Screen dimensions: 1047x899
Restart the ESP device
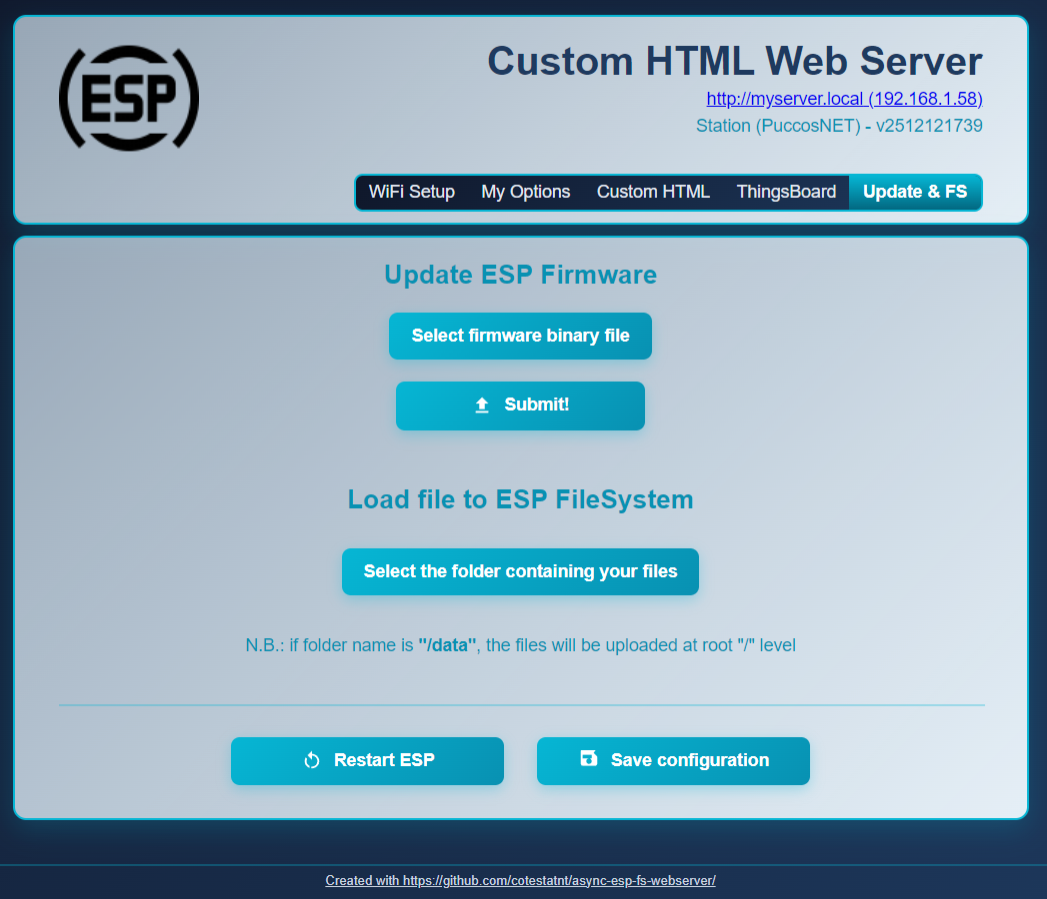(367, 761)
